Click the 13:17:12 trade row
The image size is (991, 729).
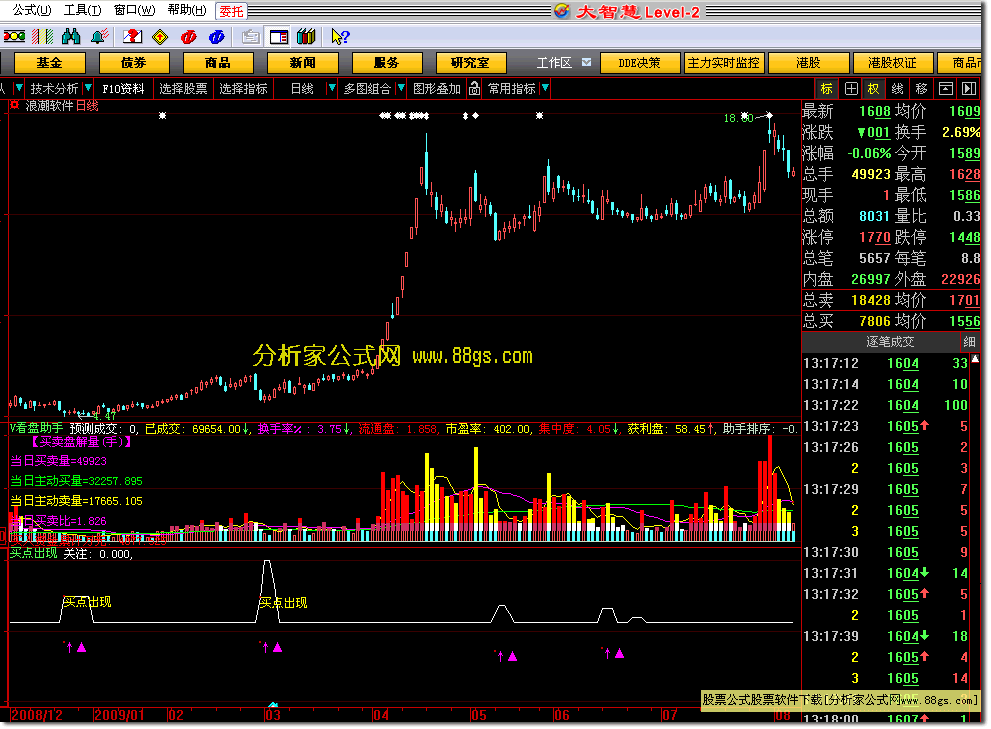coord(885,363)
